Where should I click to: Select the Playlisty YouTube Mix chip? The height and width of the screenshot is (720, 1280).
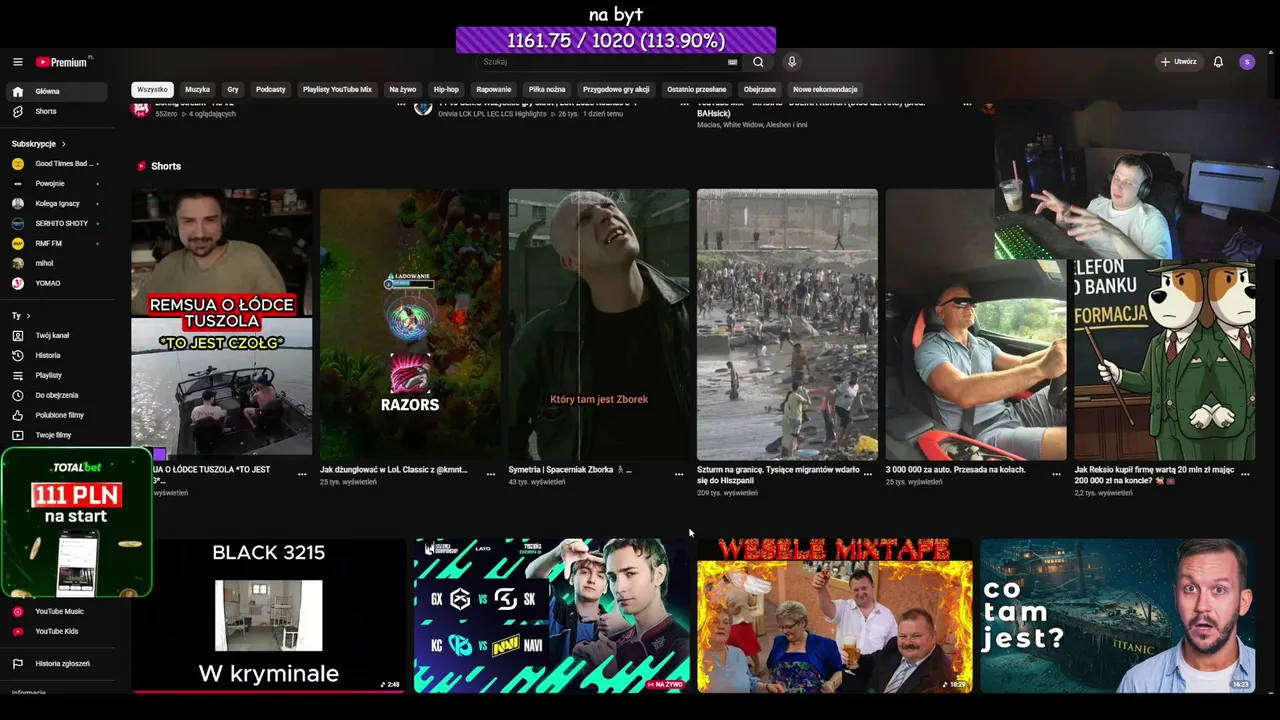(337, 89)
